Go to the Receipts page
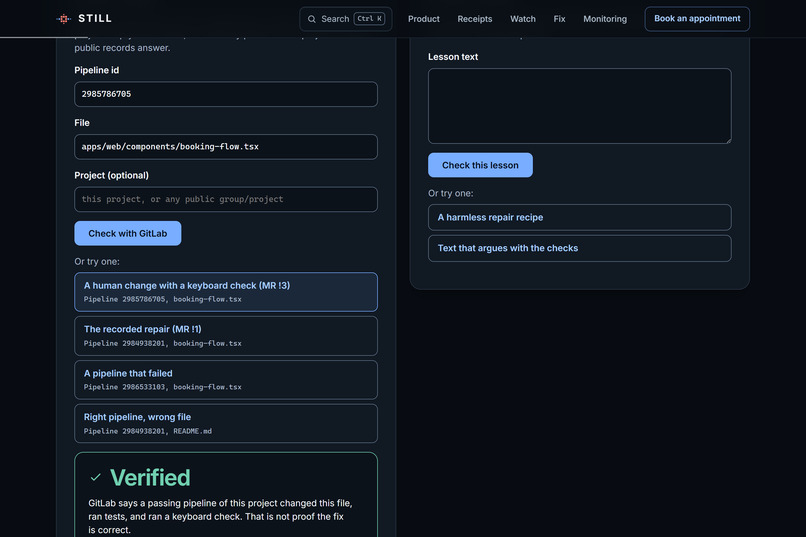 (x=474, y=19)
